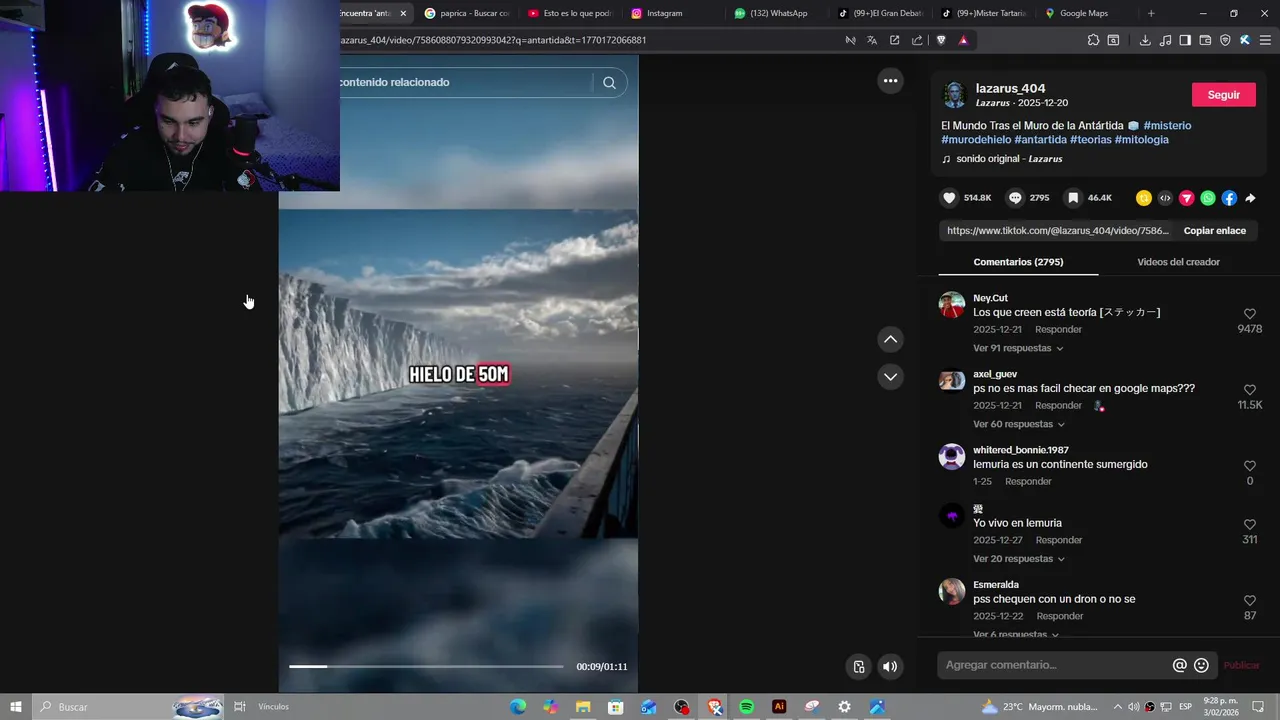
Task: Open the #antartida hashtag
Action: (x=1040, y=140)
